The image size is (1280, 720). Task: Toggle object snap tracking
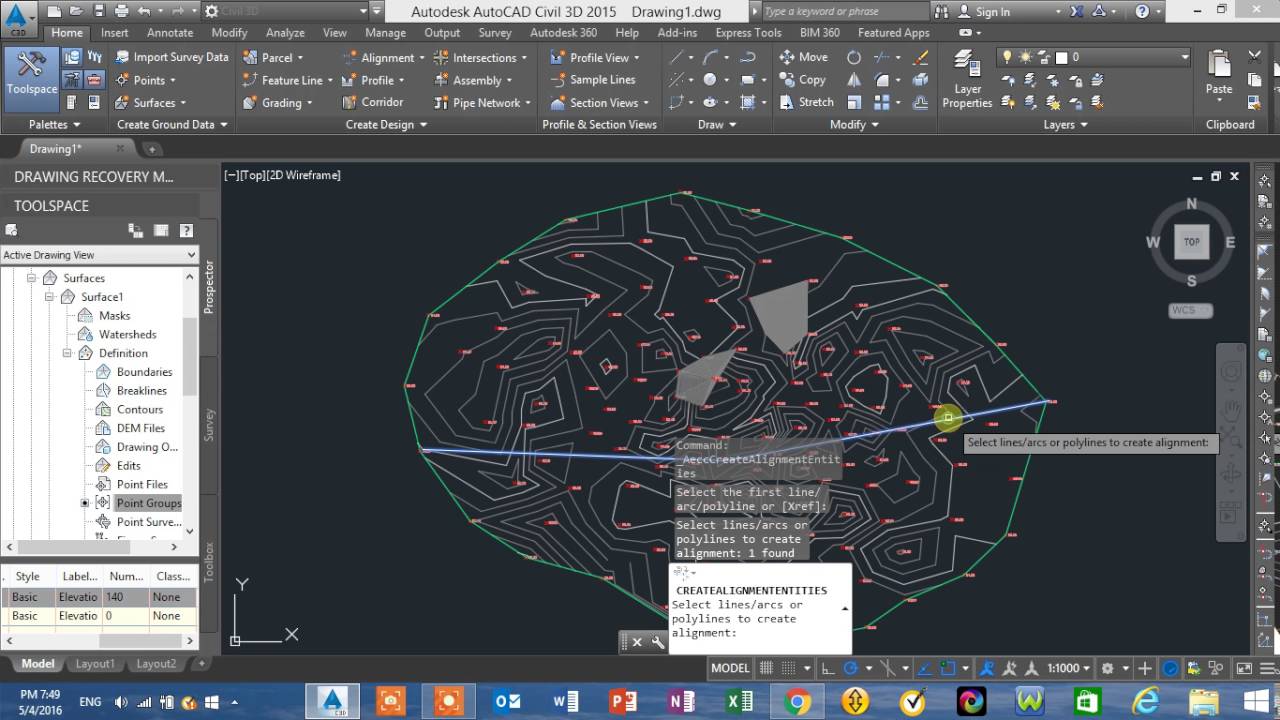point(924,668)
